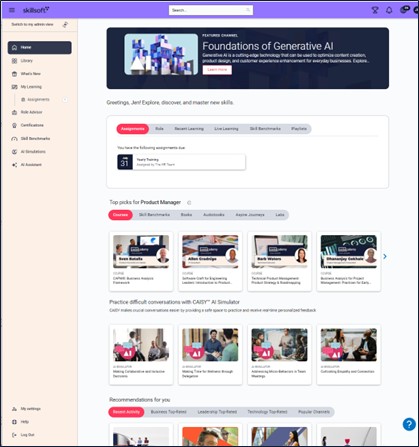Click the info icon next to Product Manager
The width and height of the screenshot is (419, 447).
point(189,202)
